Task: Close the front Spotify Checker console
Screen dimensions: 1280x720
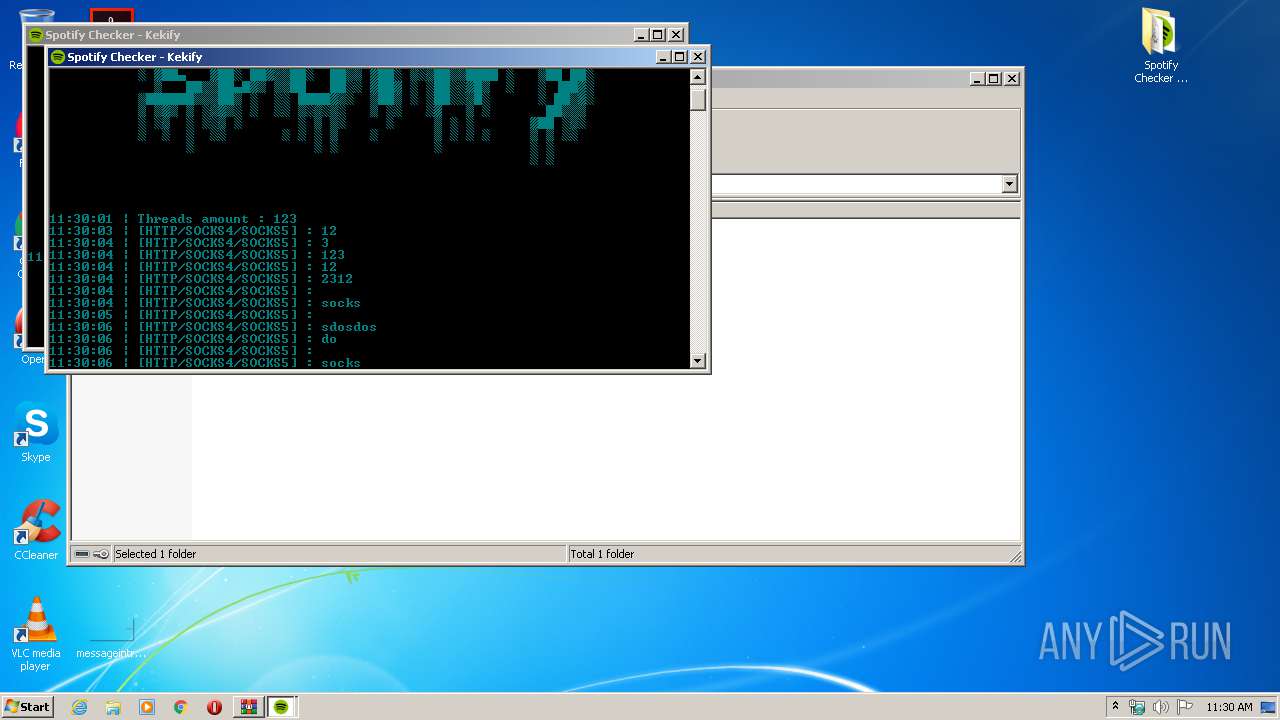Action: [x=698, y=57]
